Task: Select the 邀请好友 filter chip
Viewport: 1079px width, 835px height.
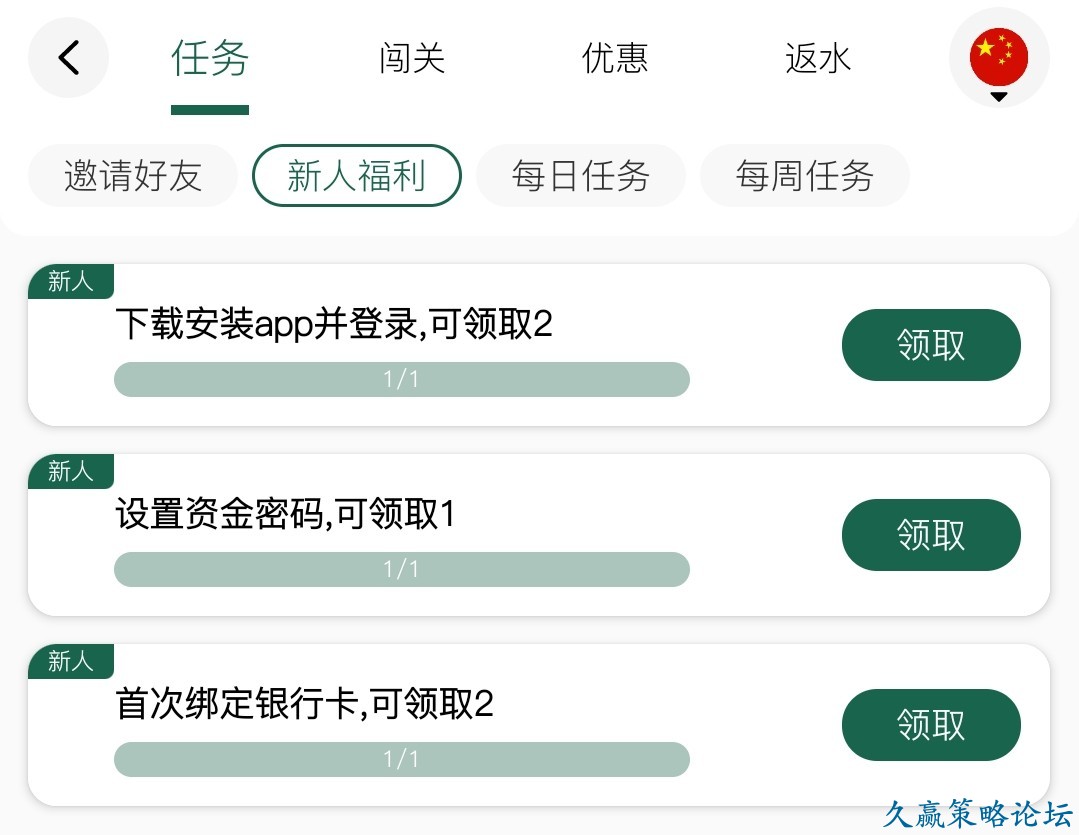Action: (133, 176)
